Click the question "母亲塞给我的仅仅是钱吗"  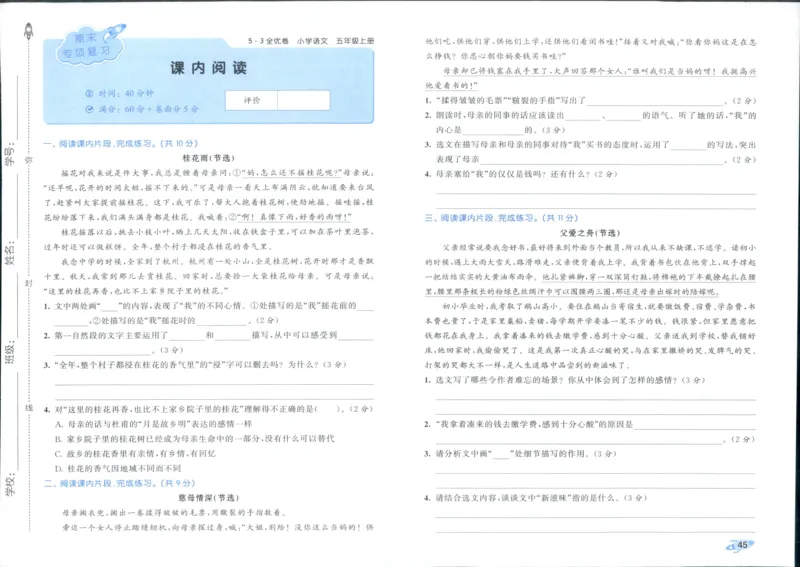(521, 174)
